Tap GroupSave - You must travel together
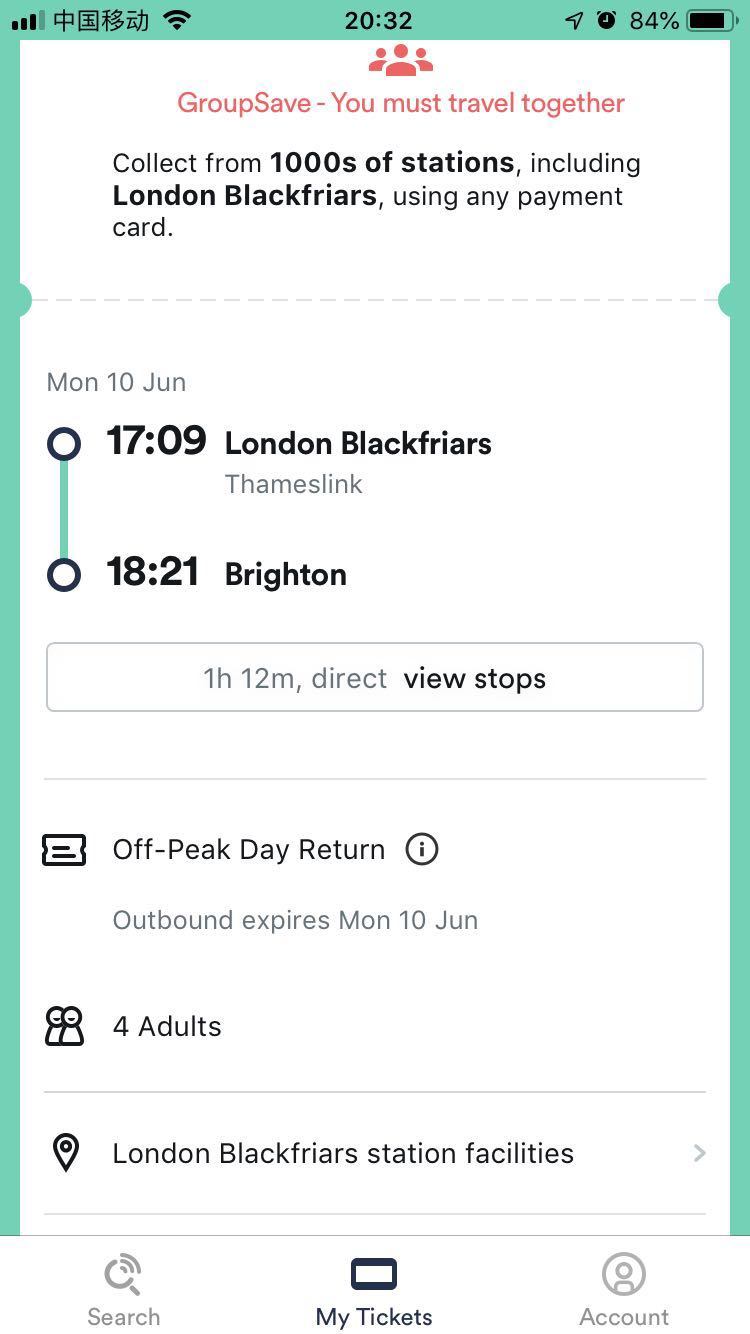750x1334 pixels. (x=401, y=103)
